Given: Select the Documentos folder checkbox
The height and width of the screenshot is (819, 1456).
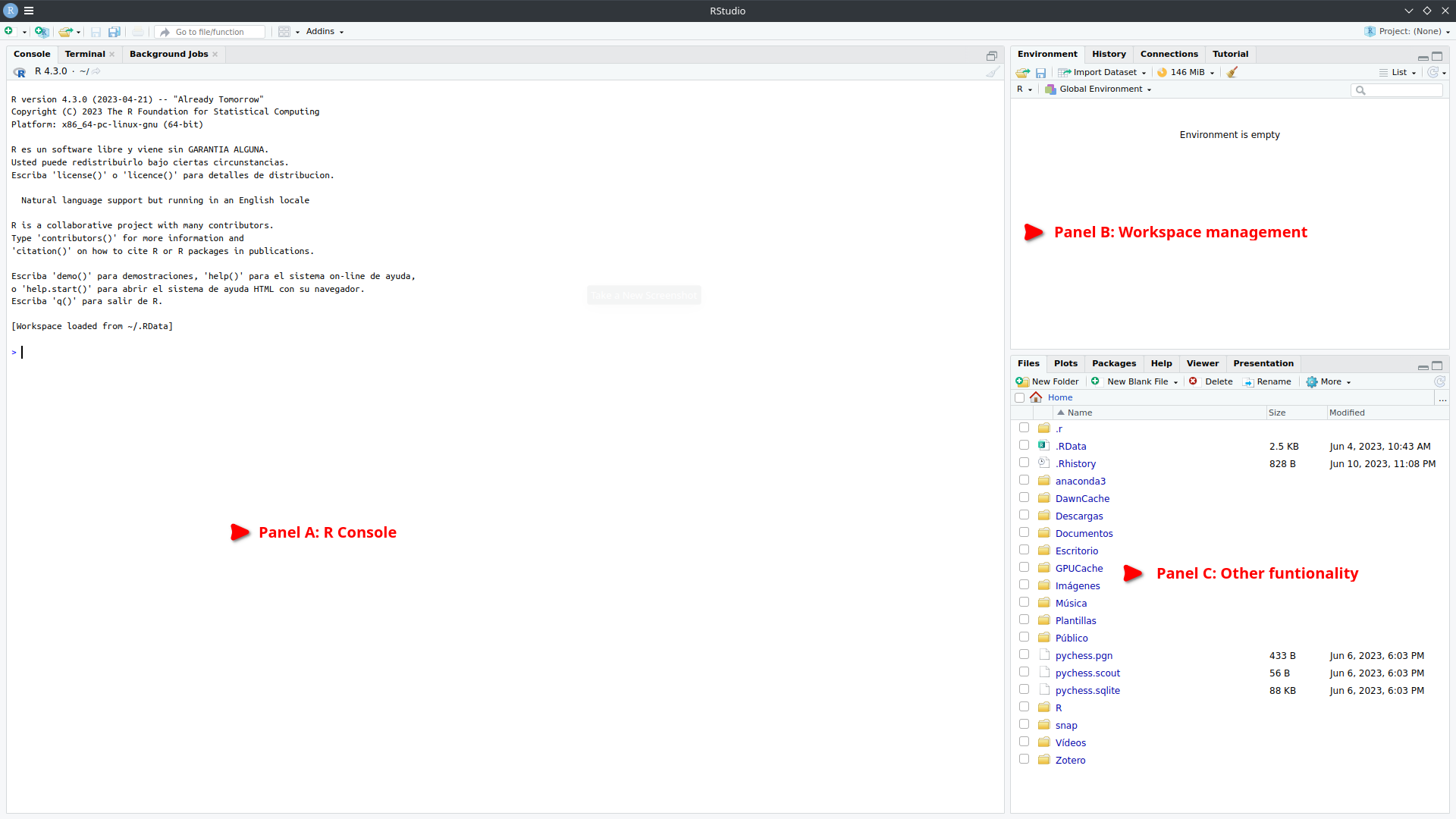Looking at the screenshot, I should [x=1024, y=532].
